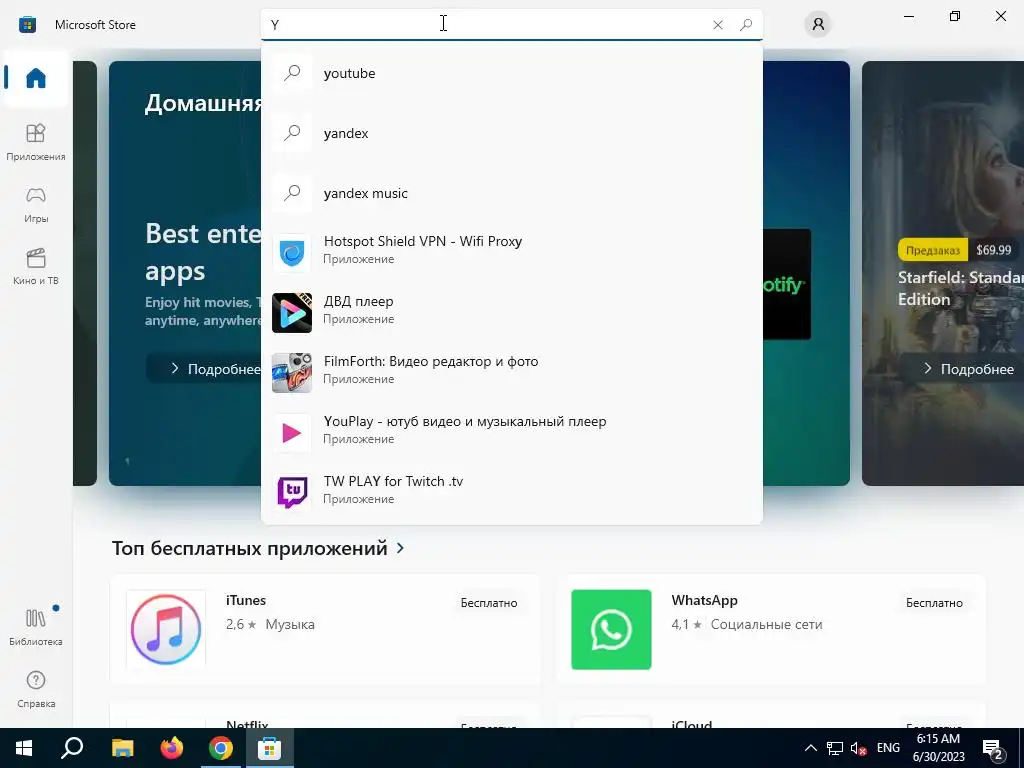Switch ENG input language
This screenshot has height=768, width=1024.
pos(888,748)
